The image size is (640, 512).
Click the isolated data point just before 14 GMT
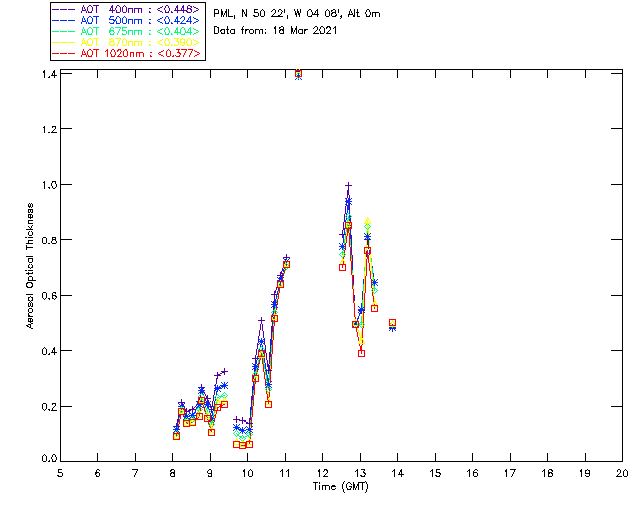coord(392,324)
